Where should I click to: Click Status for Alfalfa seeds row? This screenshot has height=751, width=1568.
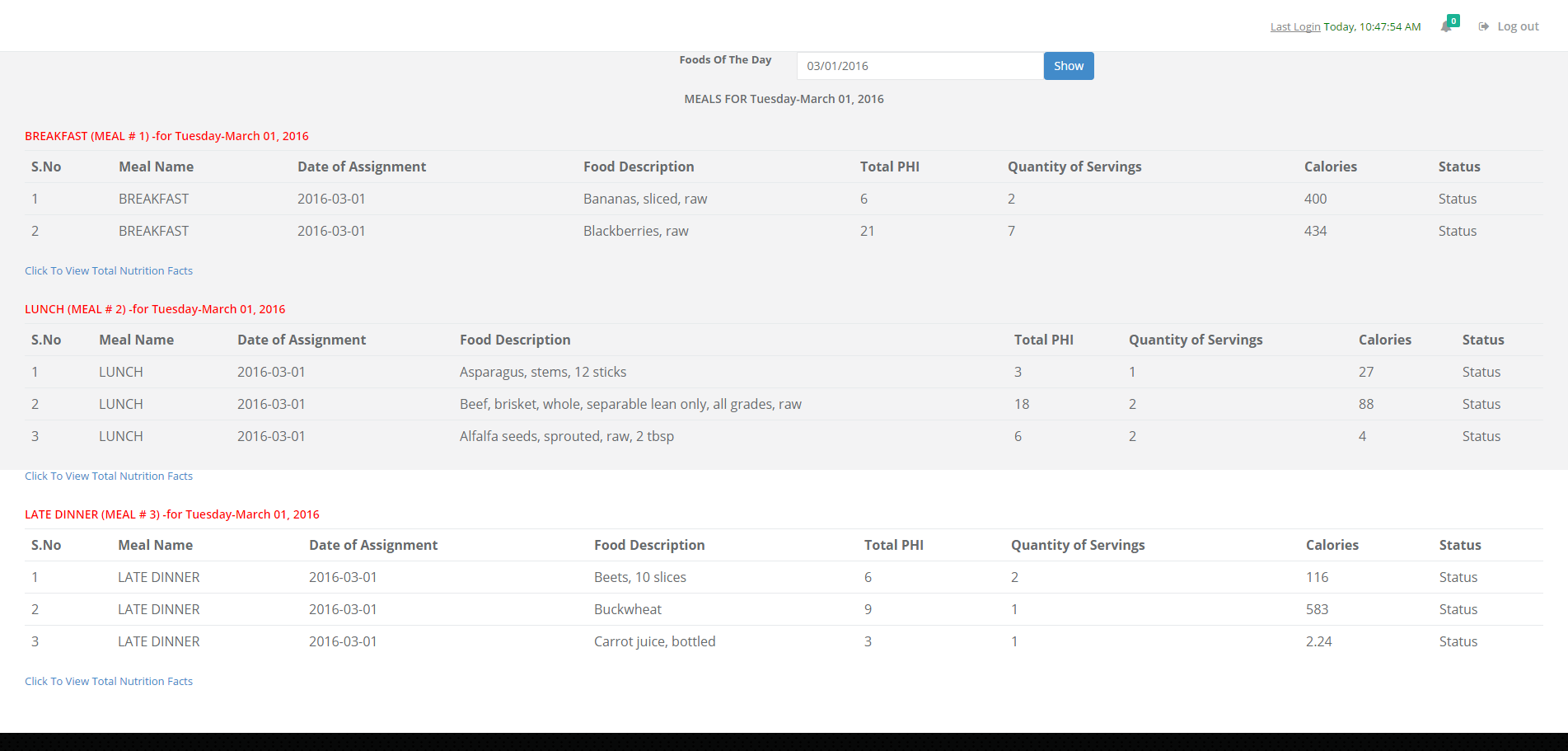point(1481,436)
